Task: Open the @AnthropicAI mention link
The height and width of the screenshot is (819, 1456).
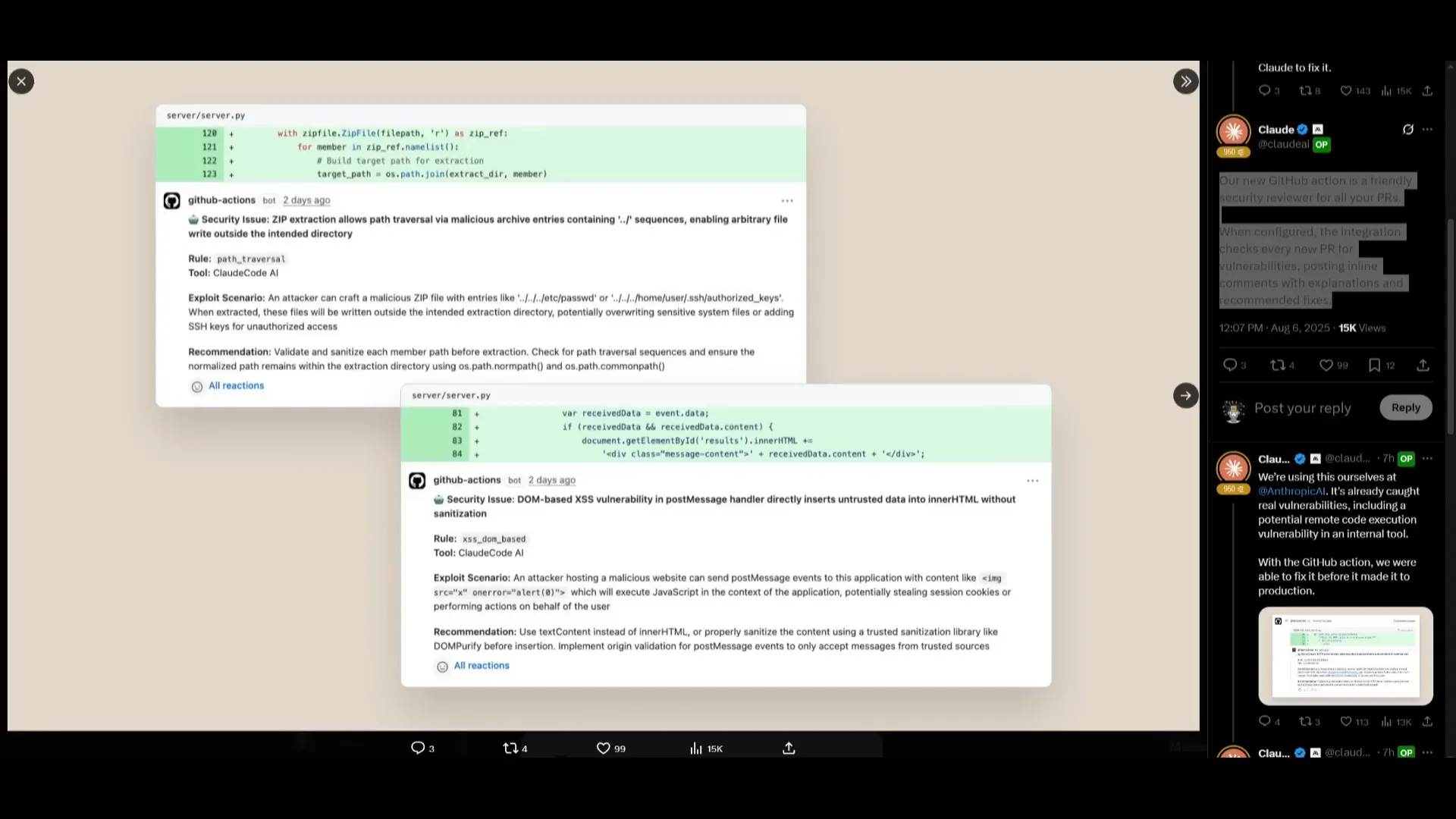Action: pos(1292,491)
